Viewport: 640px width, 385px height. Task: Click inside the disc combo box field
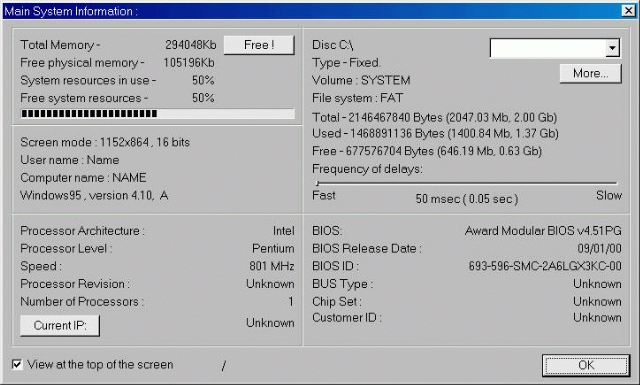point(548,48)
